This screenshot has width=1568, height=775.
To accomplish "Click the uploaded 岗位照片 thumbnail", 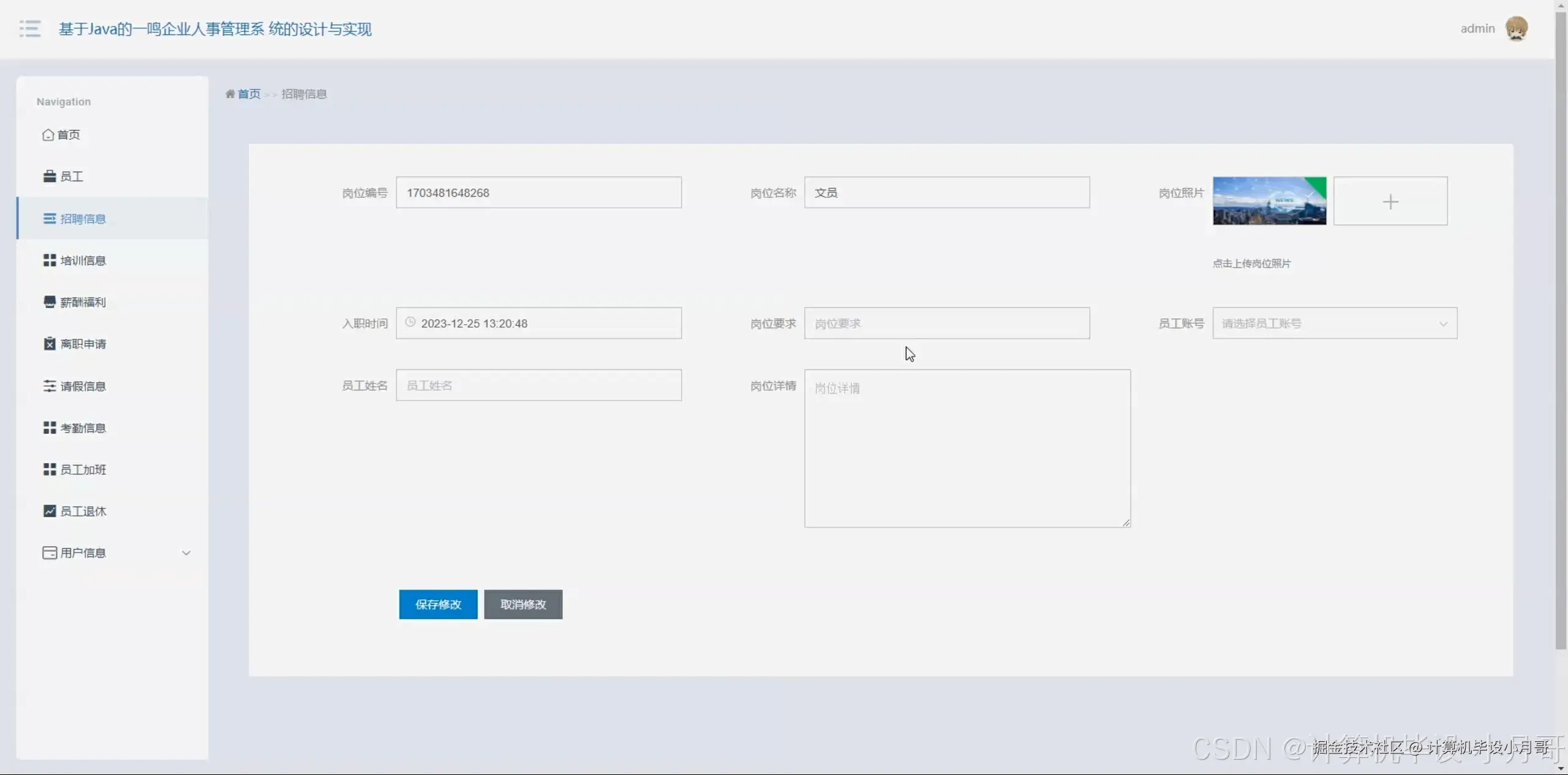I will (x=1269, y=201).
